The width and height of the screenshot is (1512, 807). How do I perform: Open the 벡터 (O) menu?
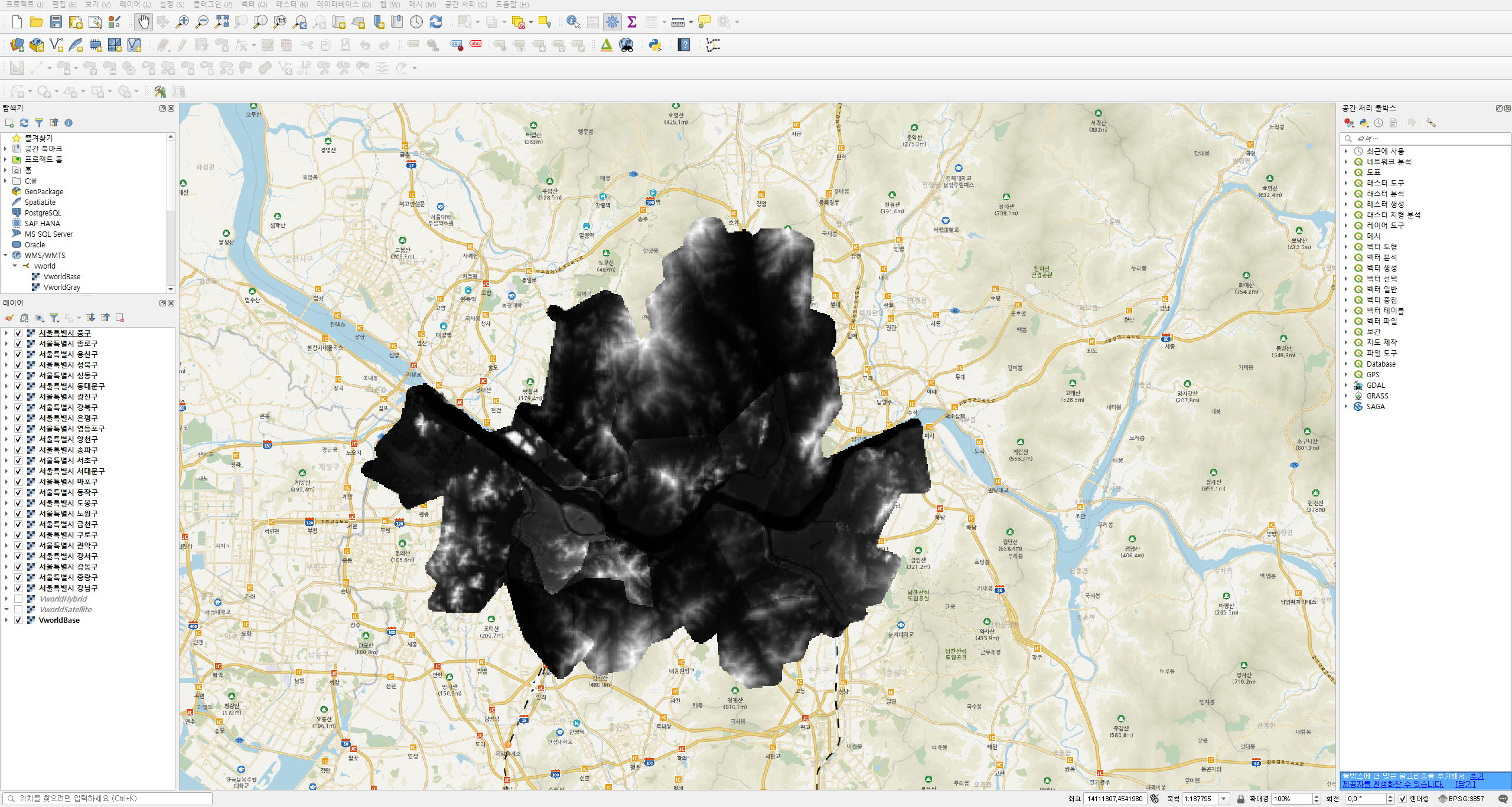click(x=254, y=4)
